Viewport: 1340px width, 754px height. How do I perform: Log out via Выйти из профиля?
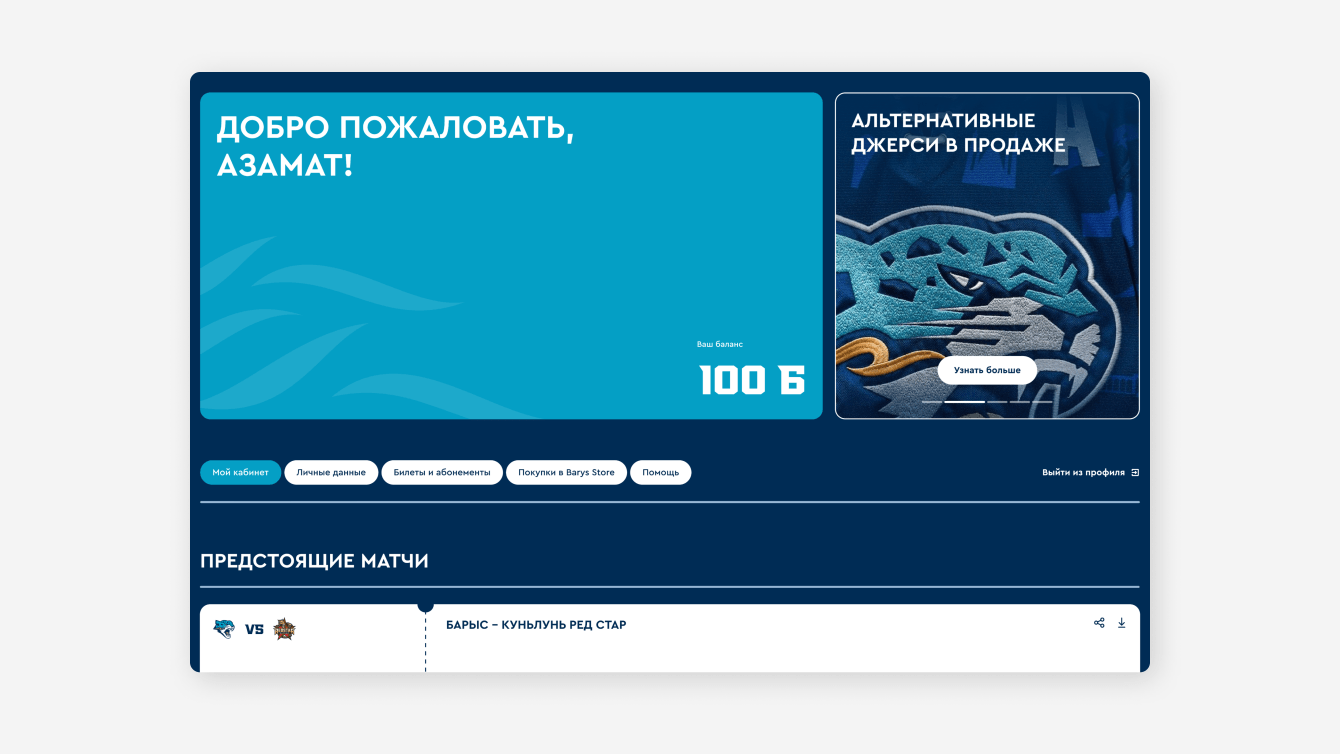(1090, 472)
